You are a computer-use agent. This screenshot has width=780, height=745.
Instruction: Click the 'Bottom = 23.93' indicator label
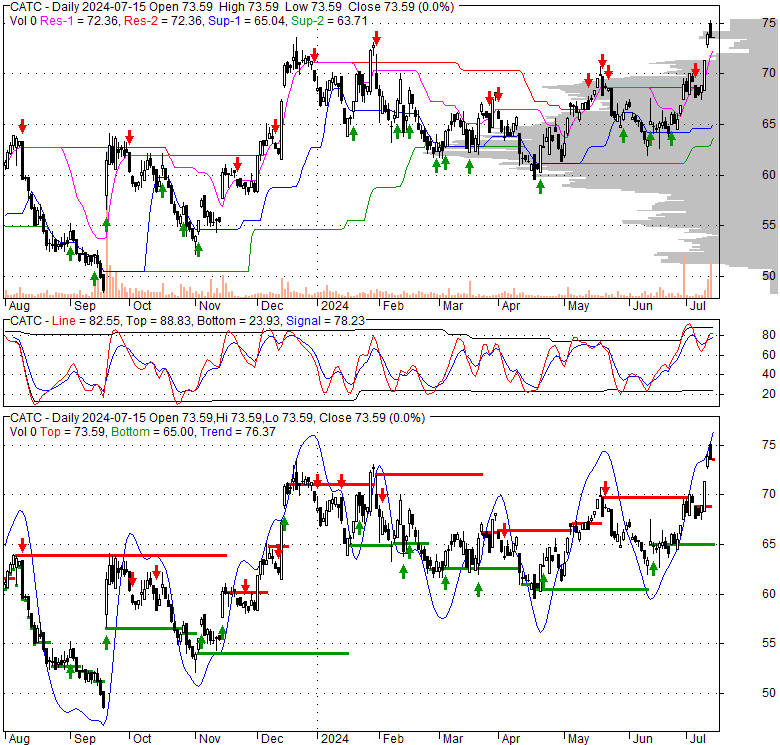click(239, 321)
